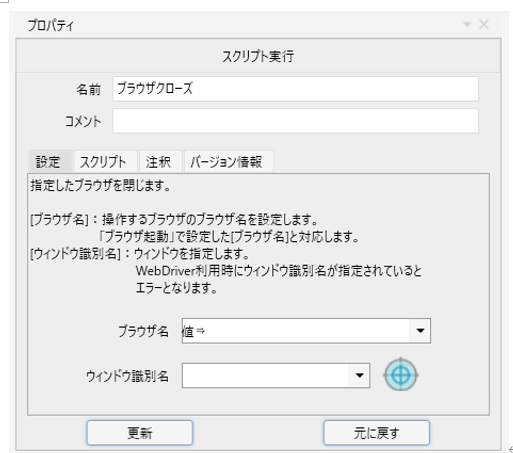Click the スクリプト実行 header bar

point(258,56)
